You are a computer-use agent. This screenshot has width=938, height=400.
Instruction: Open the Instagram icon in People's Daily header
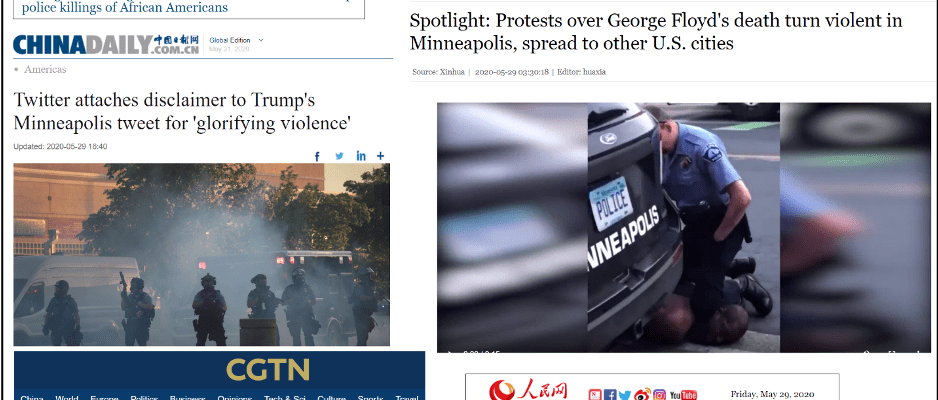click(659, 395)
